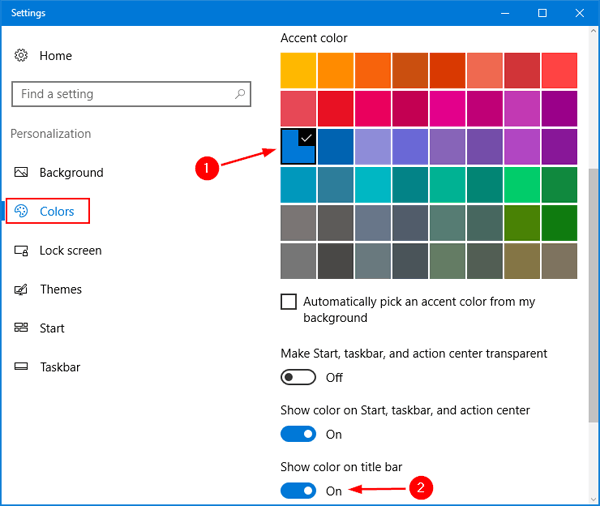Go to Home settings label
The width and height of the screenshot is (600, 506).
(56, 56)
